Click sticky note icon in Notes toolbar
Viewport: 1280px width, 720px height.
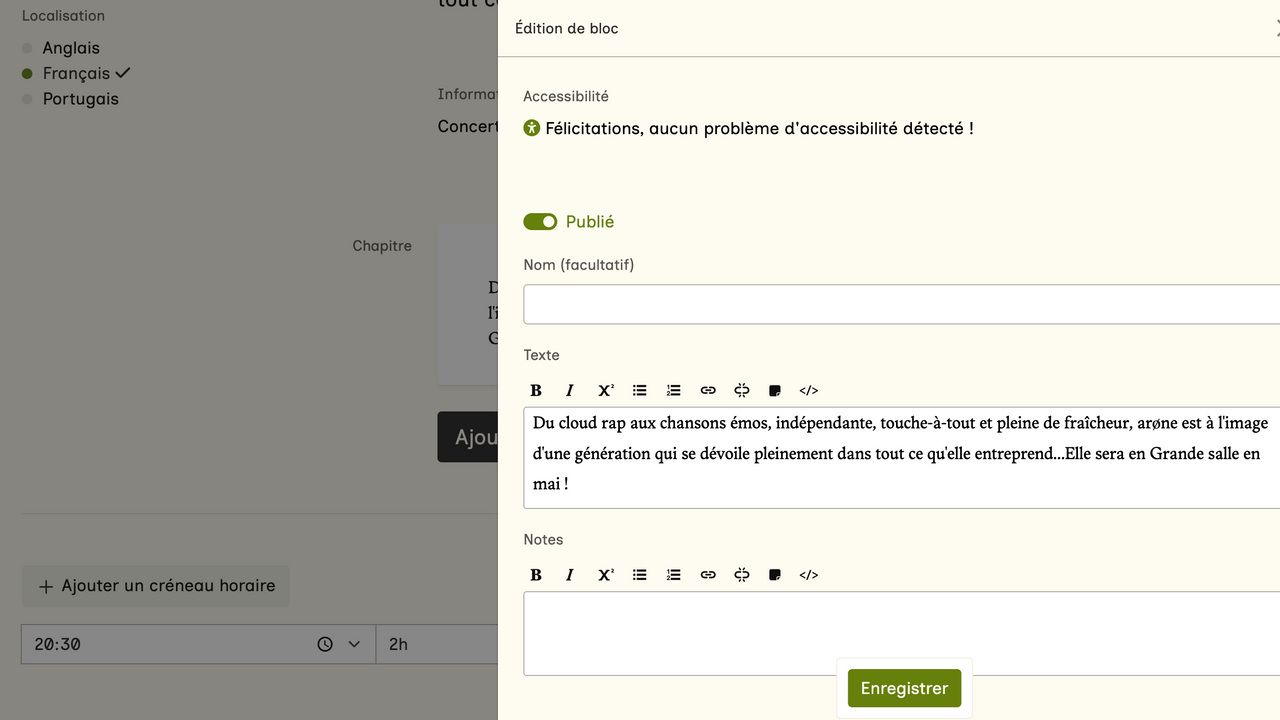coord(775,575)
